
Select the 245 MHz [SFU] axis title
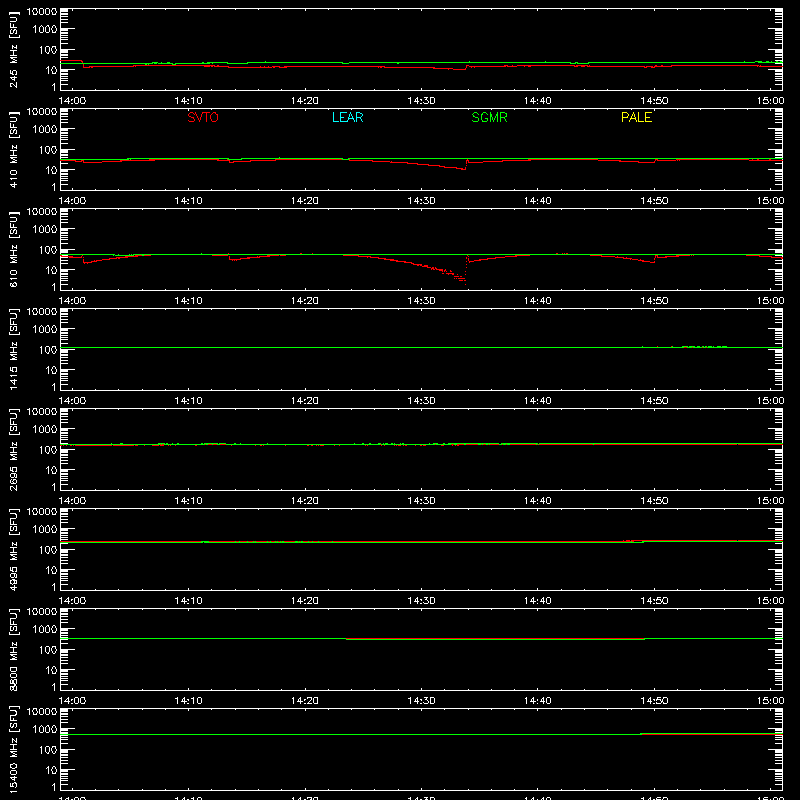point(14,49)
